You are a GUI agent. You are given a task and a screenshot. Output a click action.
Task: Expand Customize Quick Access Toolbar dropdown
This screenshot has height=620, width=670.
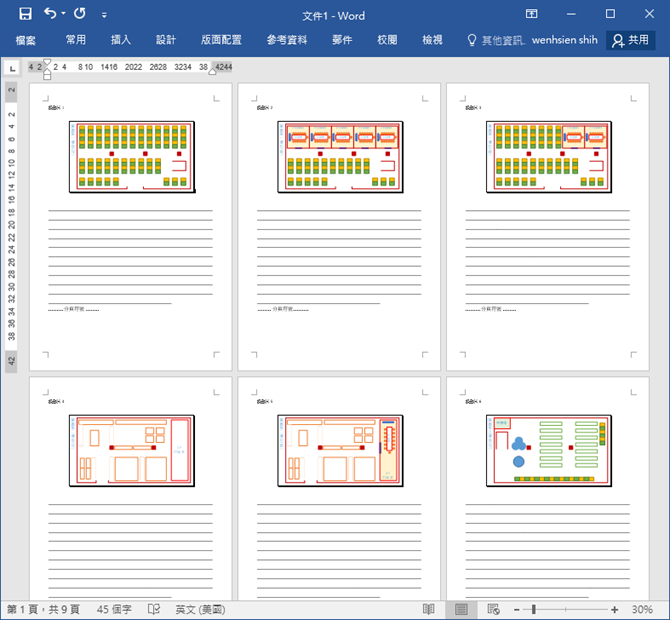(x=104, y=15)
